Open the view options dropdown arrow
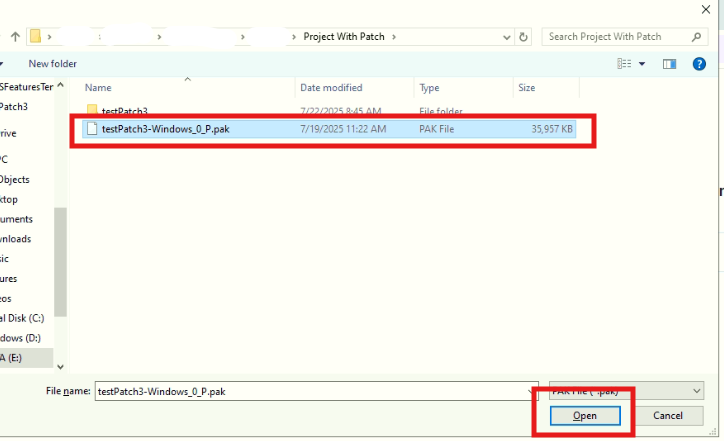724x441 pixels. click(642, 63)
